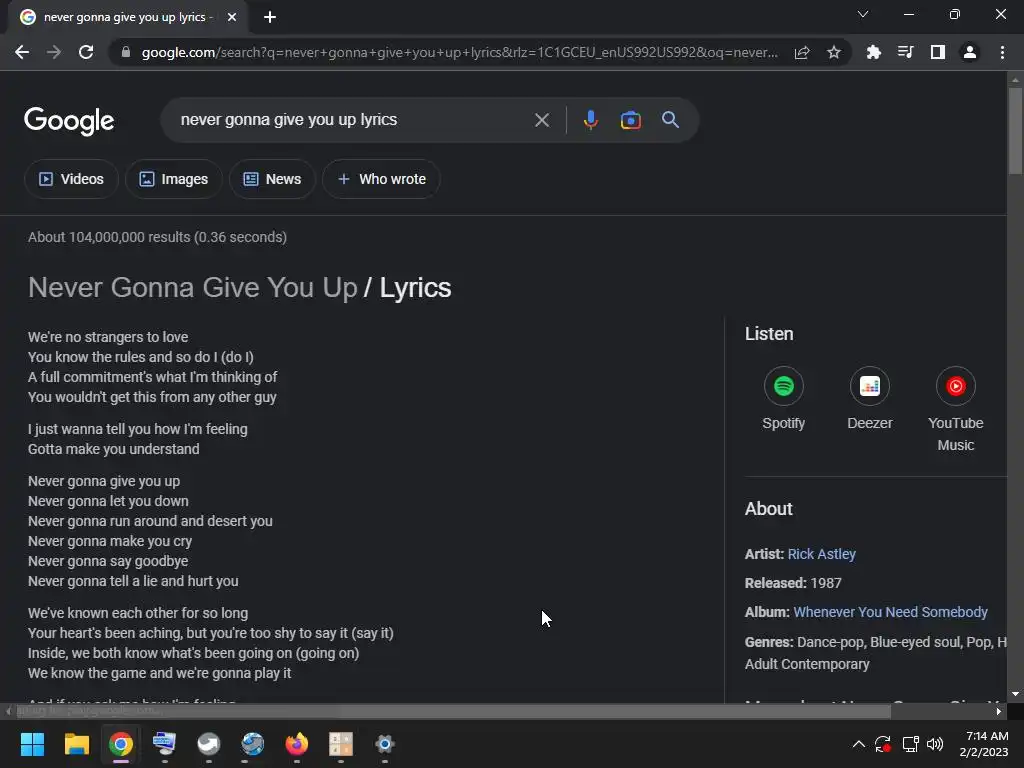View site information via the lock icon
Image resolution: width=1024 pixels, height=768 pixels.
126,52
